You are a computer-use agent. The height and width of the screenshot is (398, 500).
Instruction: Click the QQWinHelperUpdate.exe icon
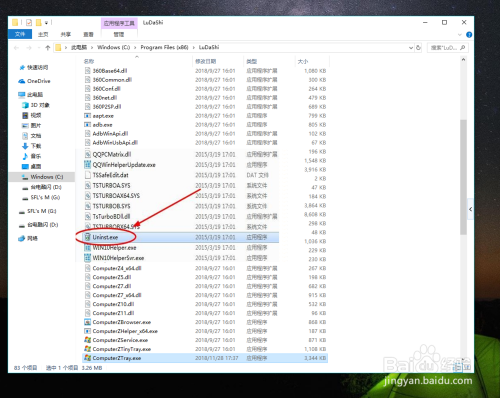click(x=87, y=165)
